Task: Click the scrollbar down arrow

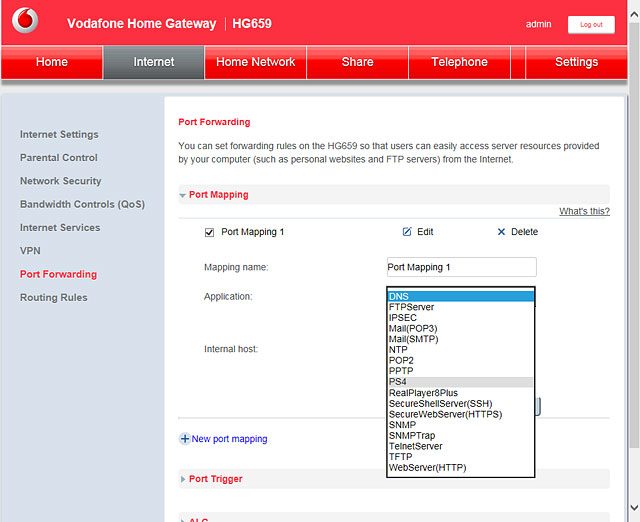Action: click(634, 507)
